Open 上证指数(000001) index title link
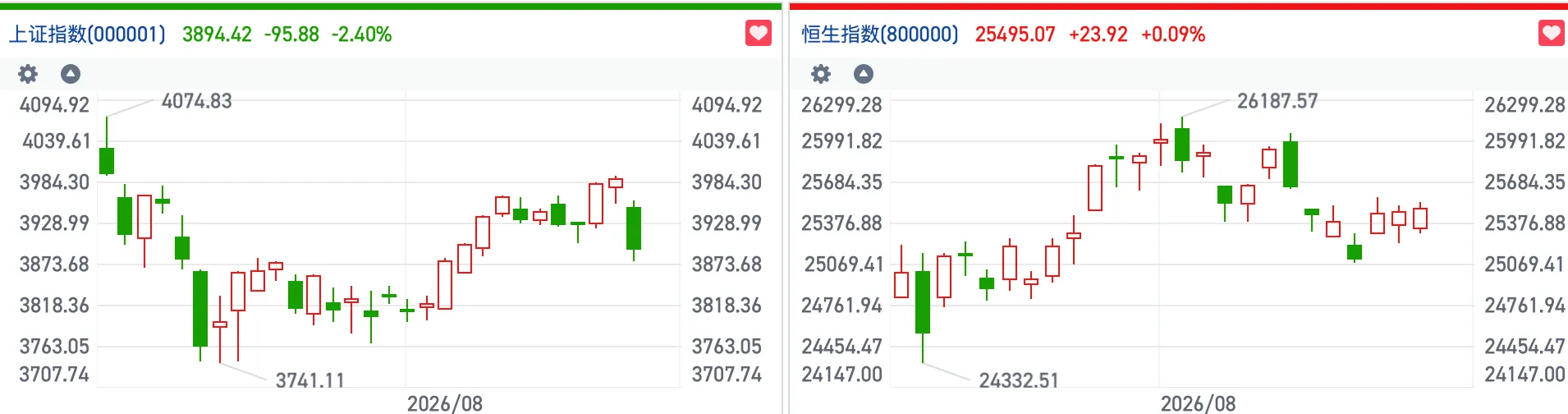Screen dimensions: 1568x414 [87, 34]
